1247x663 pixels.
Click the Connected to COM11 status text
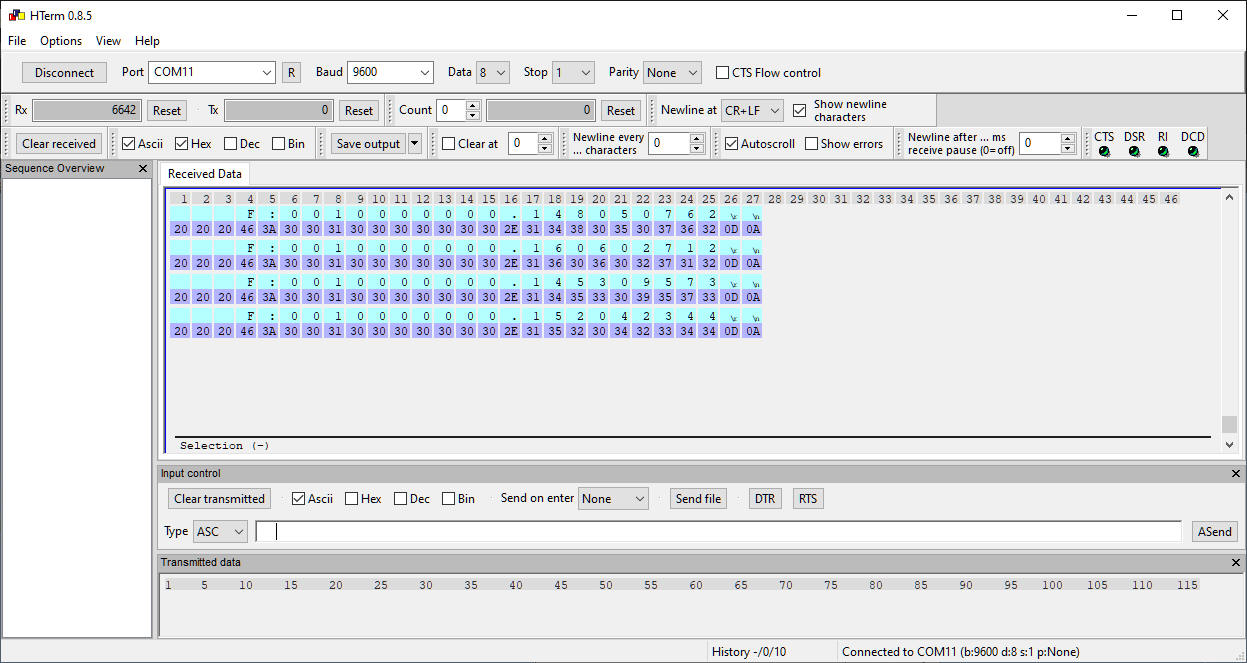tap(961, 652)
